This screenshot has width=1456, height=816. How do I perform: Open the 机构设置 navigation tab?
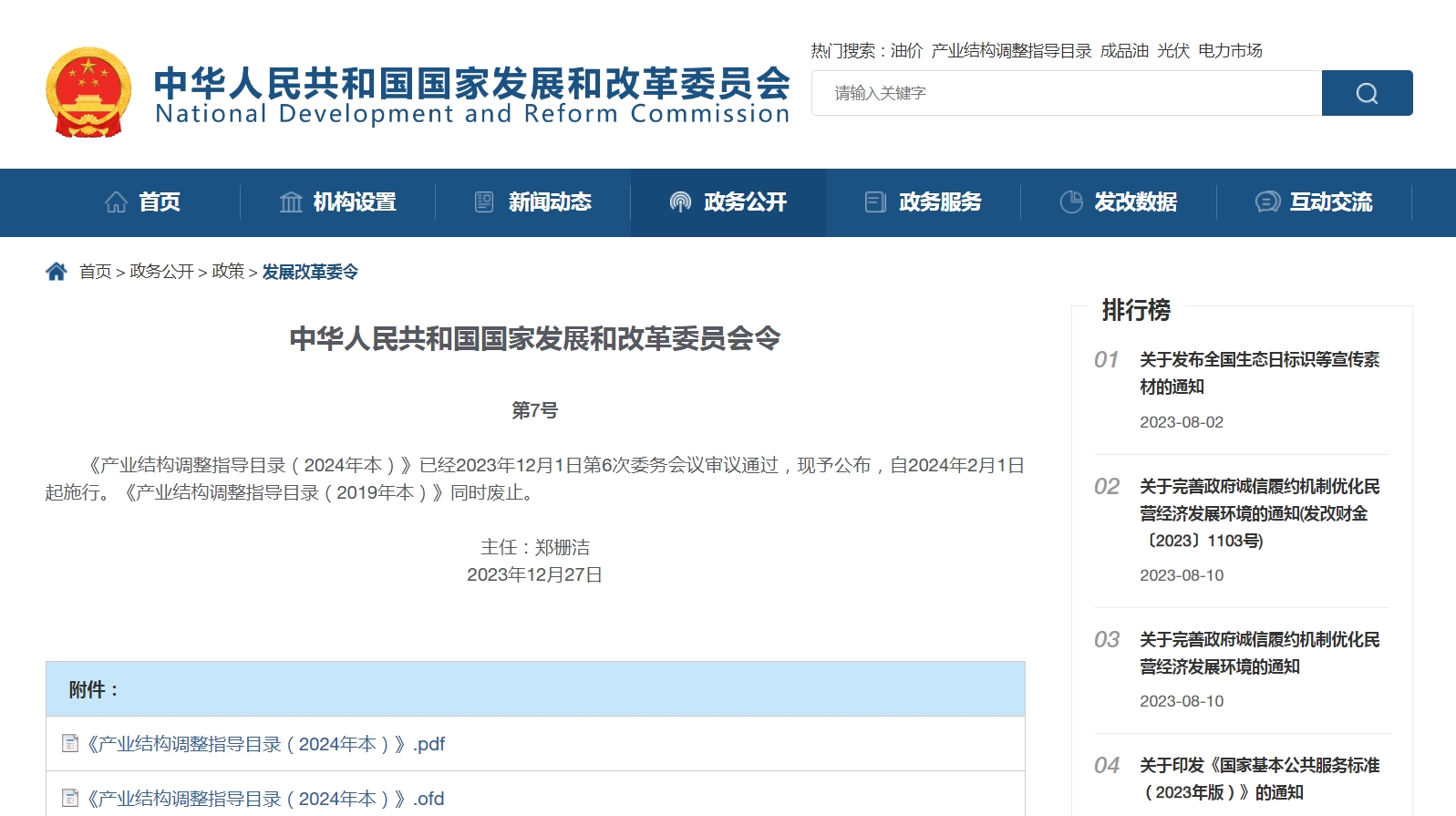point(338,202)
